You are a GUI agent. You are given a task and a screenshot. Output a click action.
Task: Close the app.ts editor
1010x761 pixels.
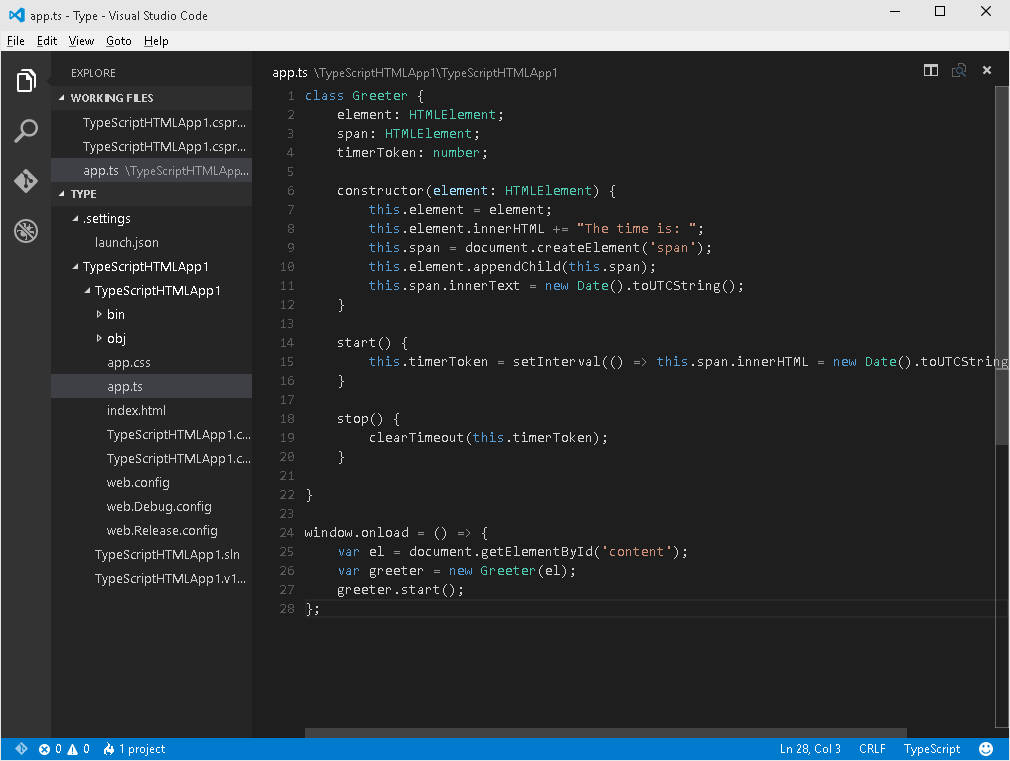(x=987, y=70)
